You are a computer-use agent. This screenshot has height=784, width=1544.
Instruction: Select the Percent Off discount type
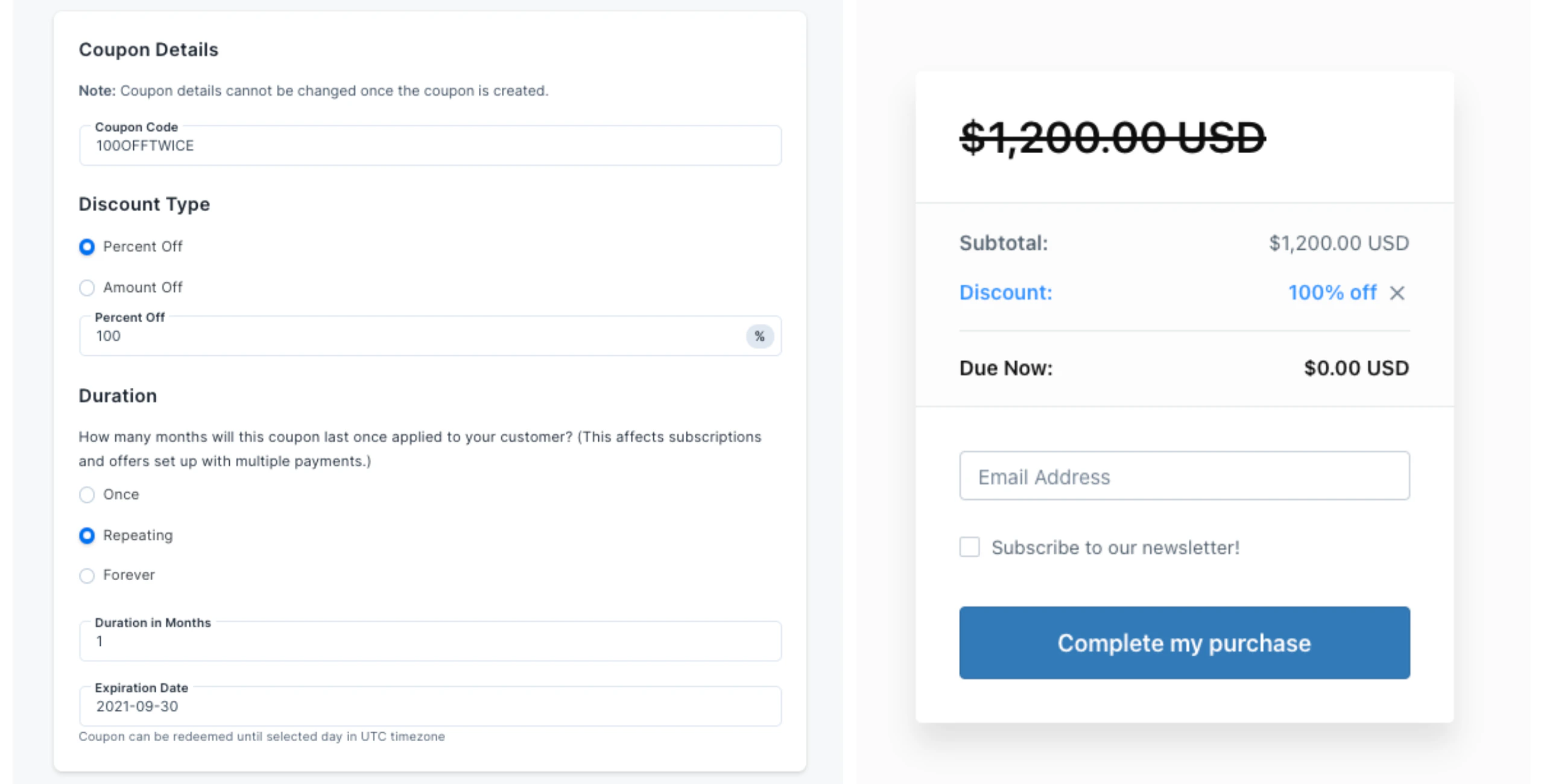coord(87,247)
